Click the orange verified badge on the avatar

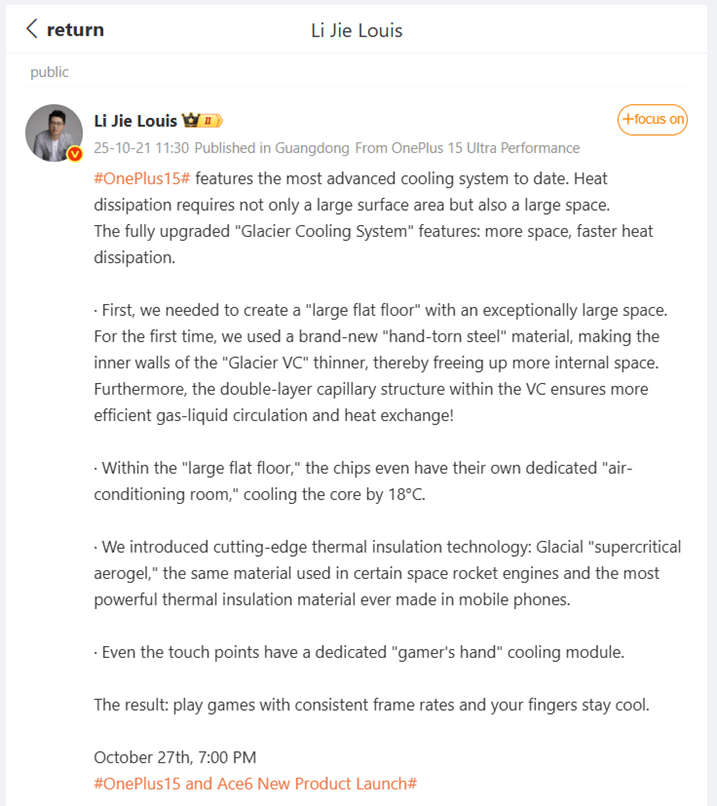(73, 154)
